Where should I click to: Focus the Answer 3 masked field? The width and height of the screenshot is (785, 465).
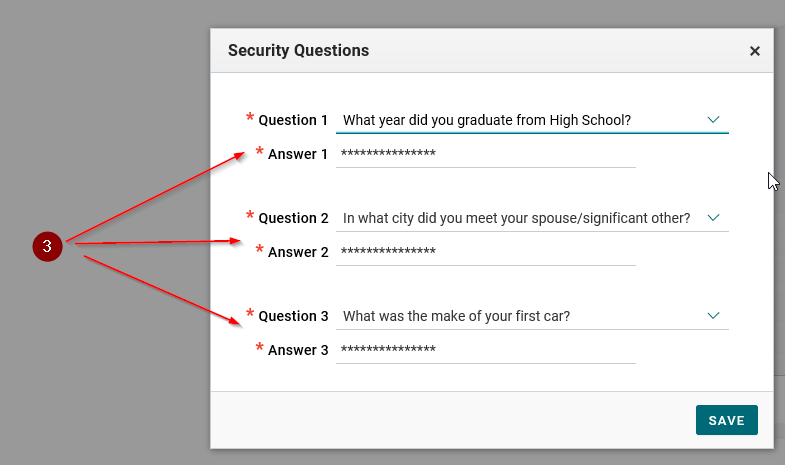click(485, 350)
